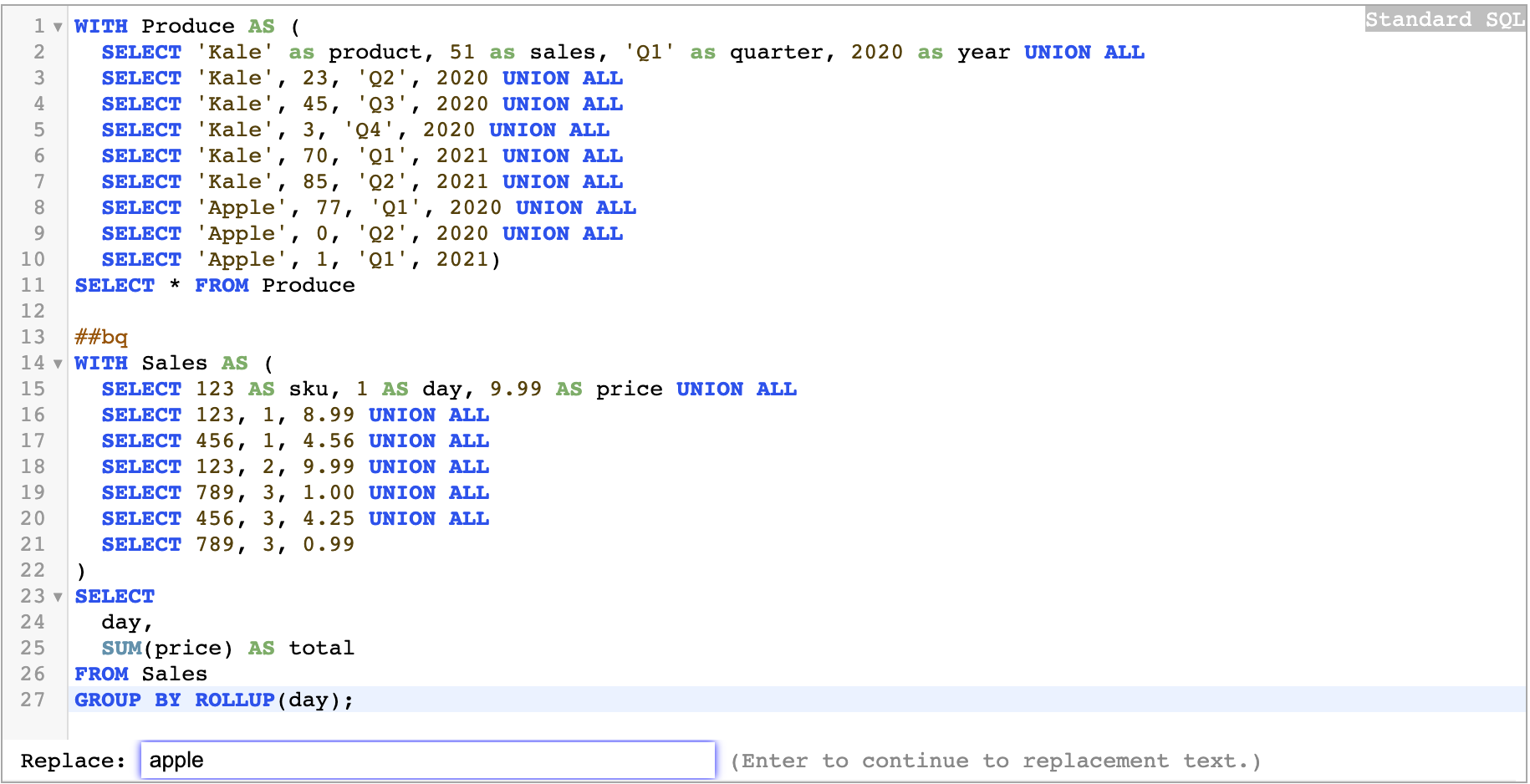1530x784 pixels.
Task: Click the value 85 on line 7
Action: point(315,181)
